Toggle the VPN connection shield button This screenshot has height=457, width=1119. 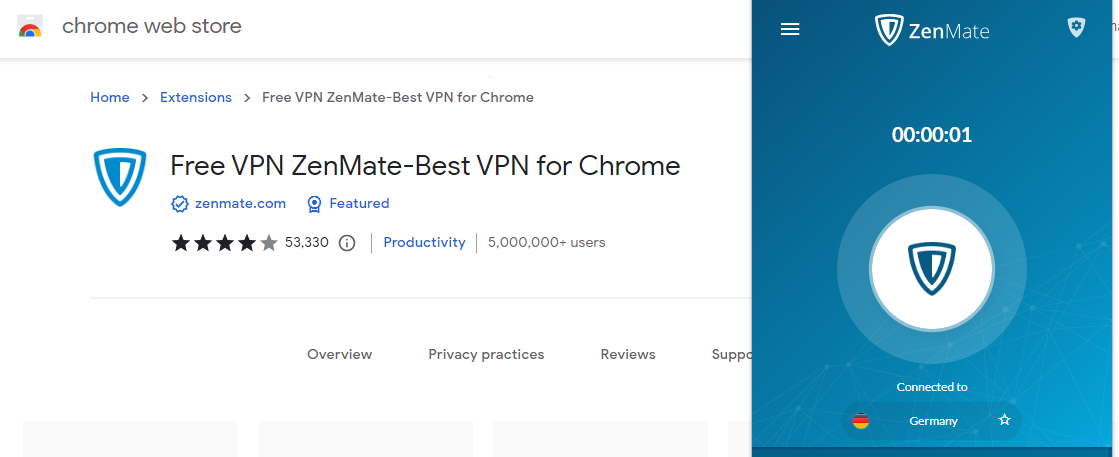(931, 268)
